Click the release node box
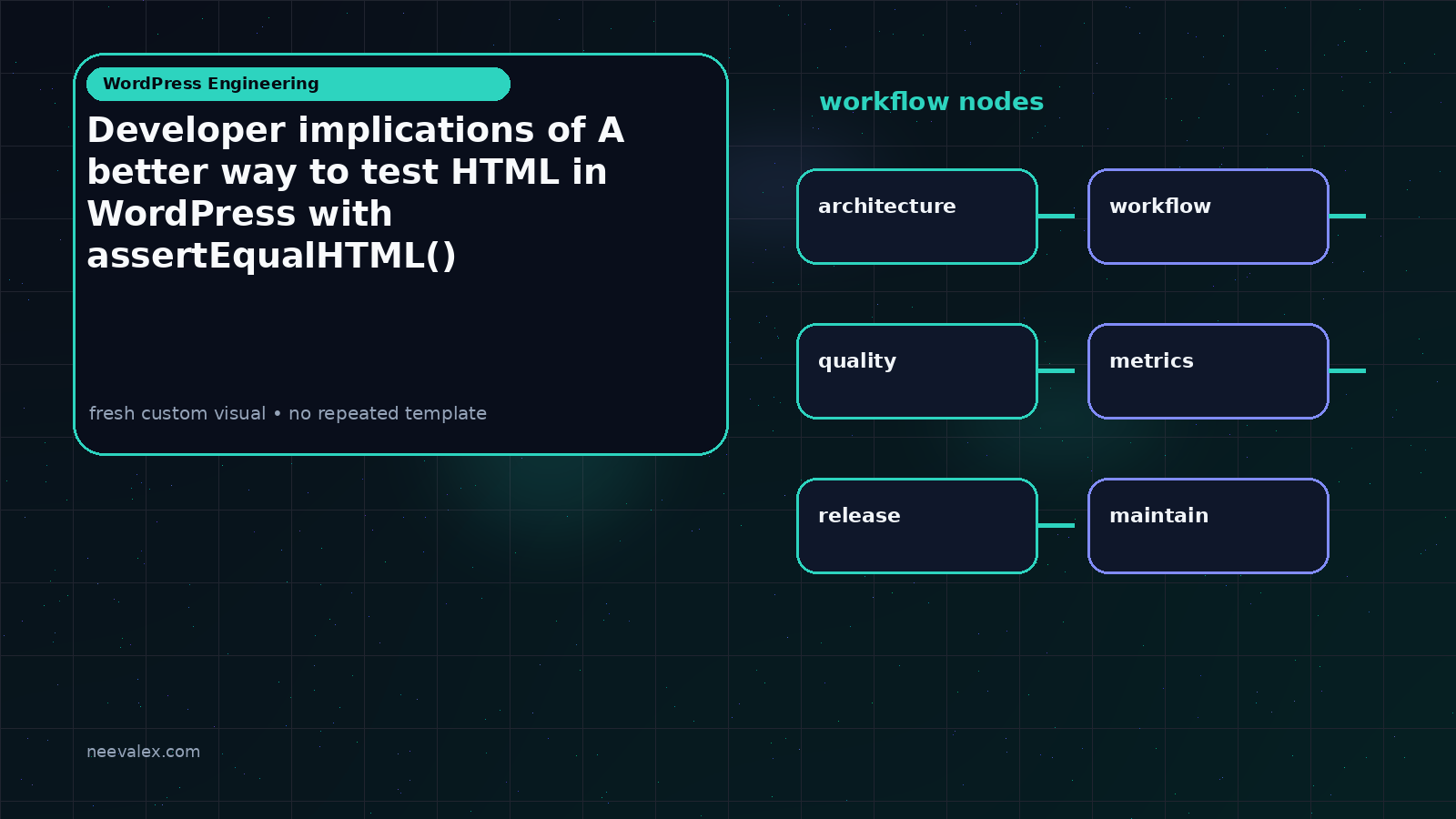The image size is (1456, 819). point(917,526)
